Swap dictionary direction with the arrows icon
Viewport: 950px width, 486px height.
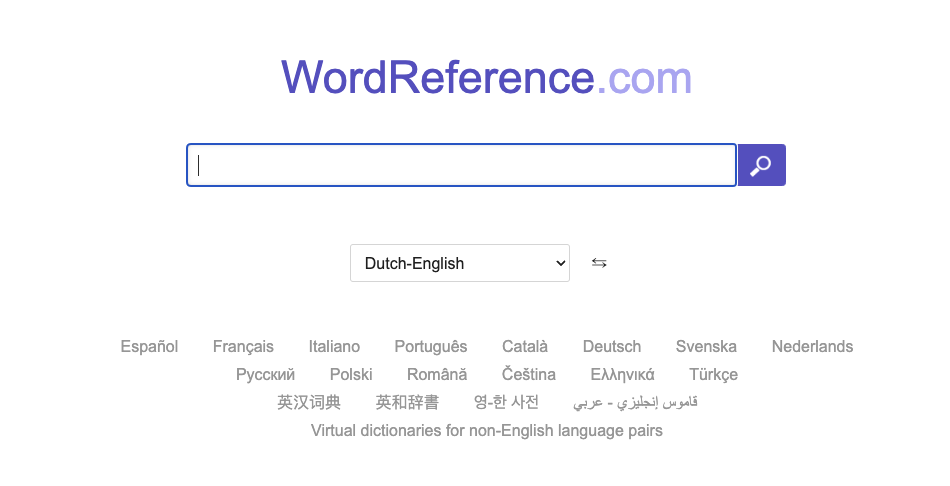click(599, 263)
